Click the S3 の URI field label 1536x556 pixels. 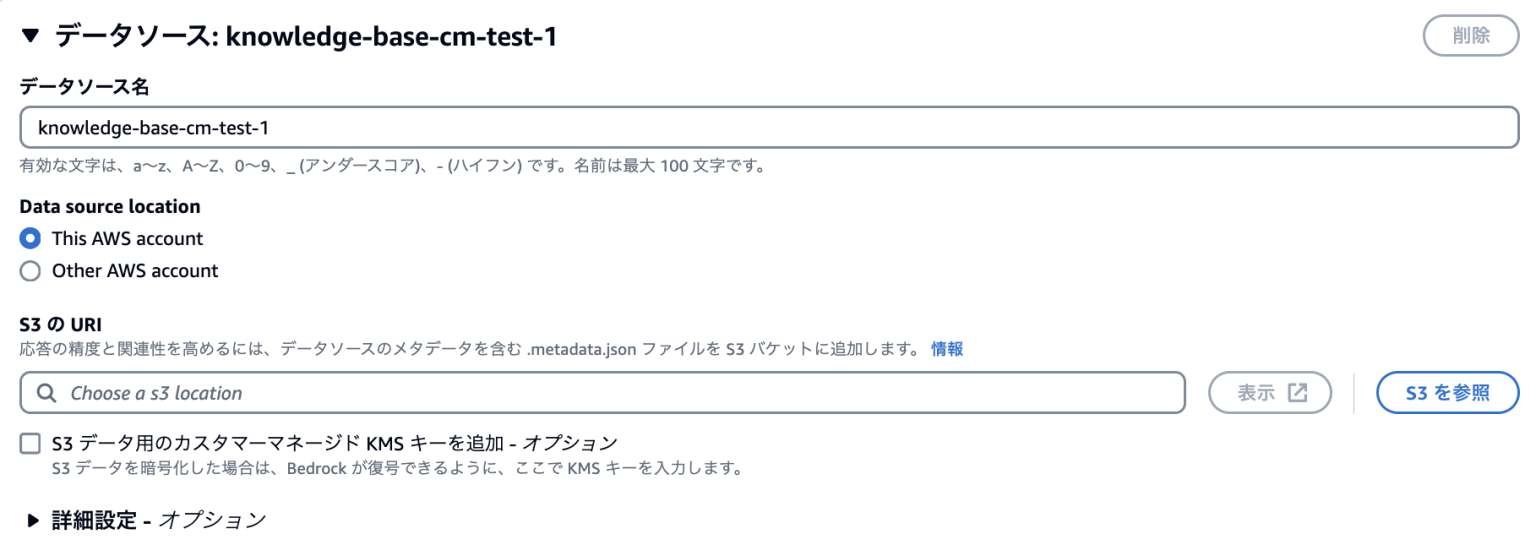[60, 324]
